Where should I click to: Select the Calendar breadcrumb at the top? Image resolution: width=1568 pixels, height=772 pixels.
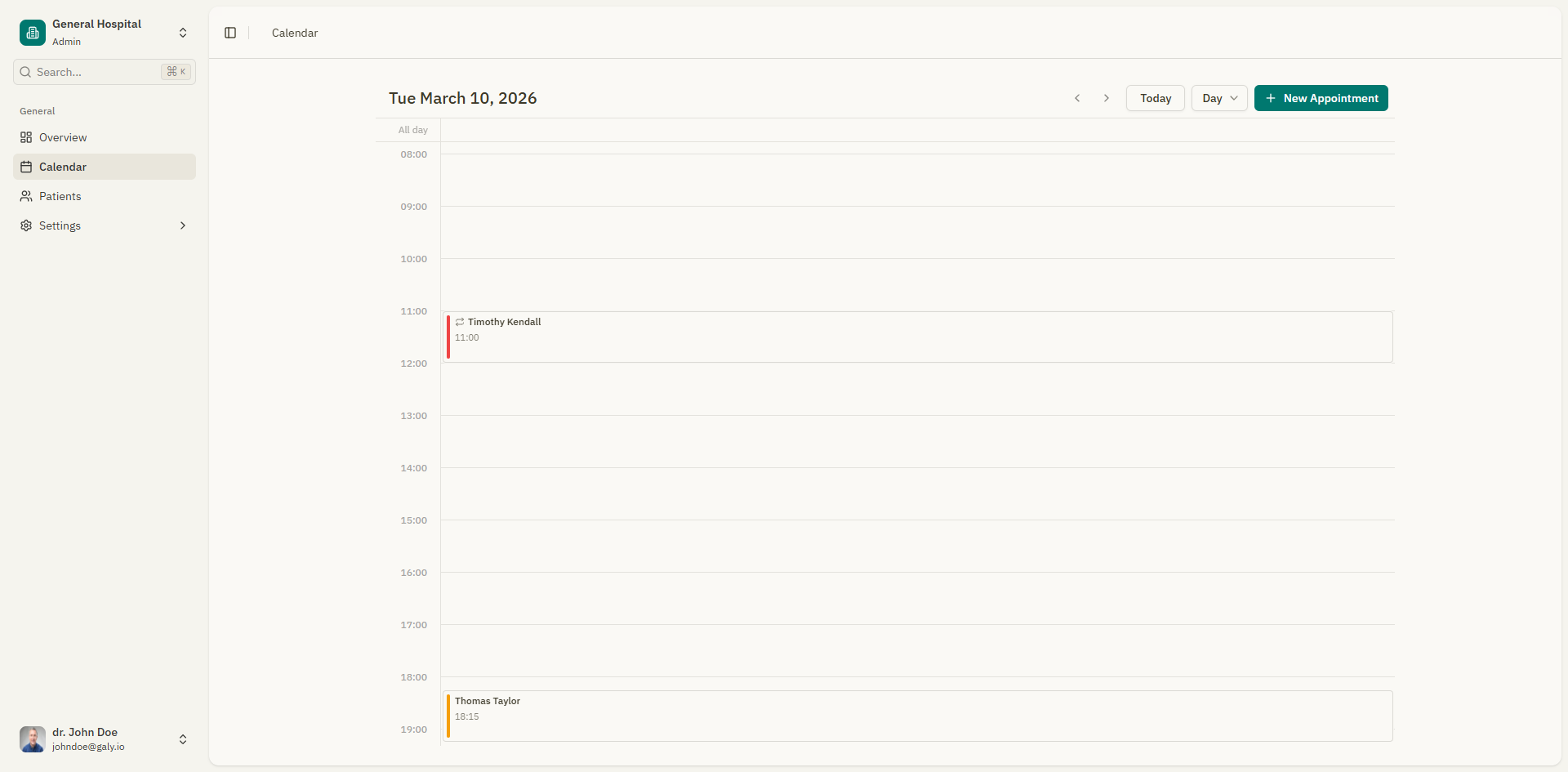pos(294,33)
